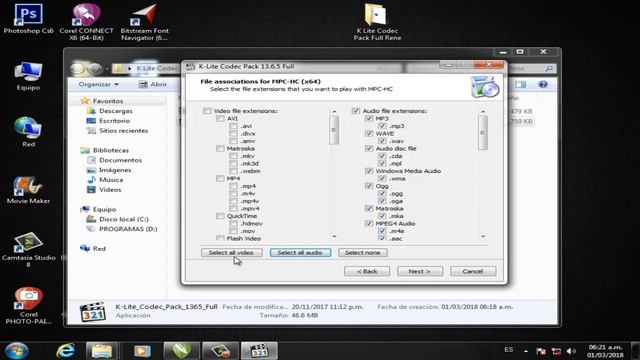Image resolution: width=640 pixels, height=360 pixels.
Task: Open Bitstream Font Navigator desktop icon
Action: 144,22
